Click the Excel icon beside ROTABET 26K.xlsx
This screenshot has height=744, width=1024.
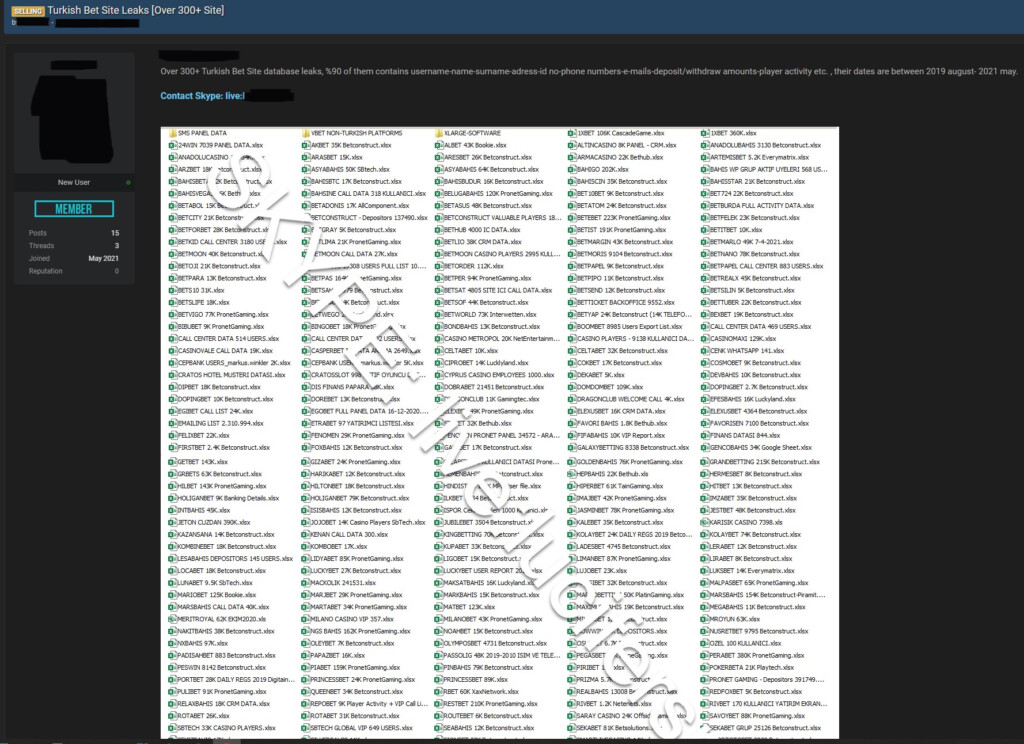pos(172,716)
